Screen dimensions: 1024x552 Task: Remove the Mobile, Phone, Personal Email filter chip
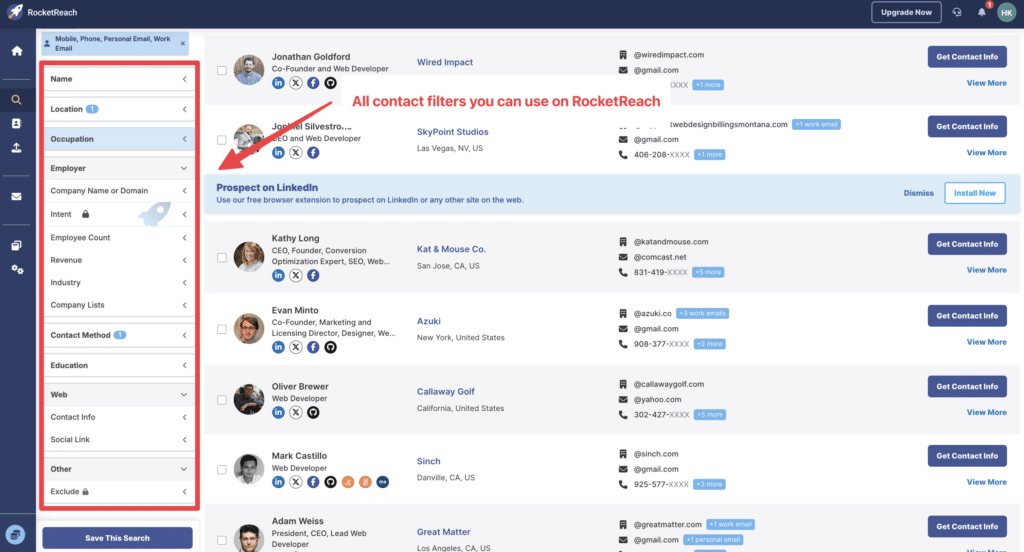(183, 44)
